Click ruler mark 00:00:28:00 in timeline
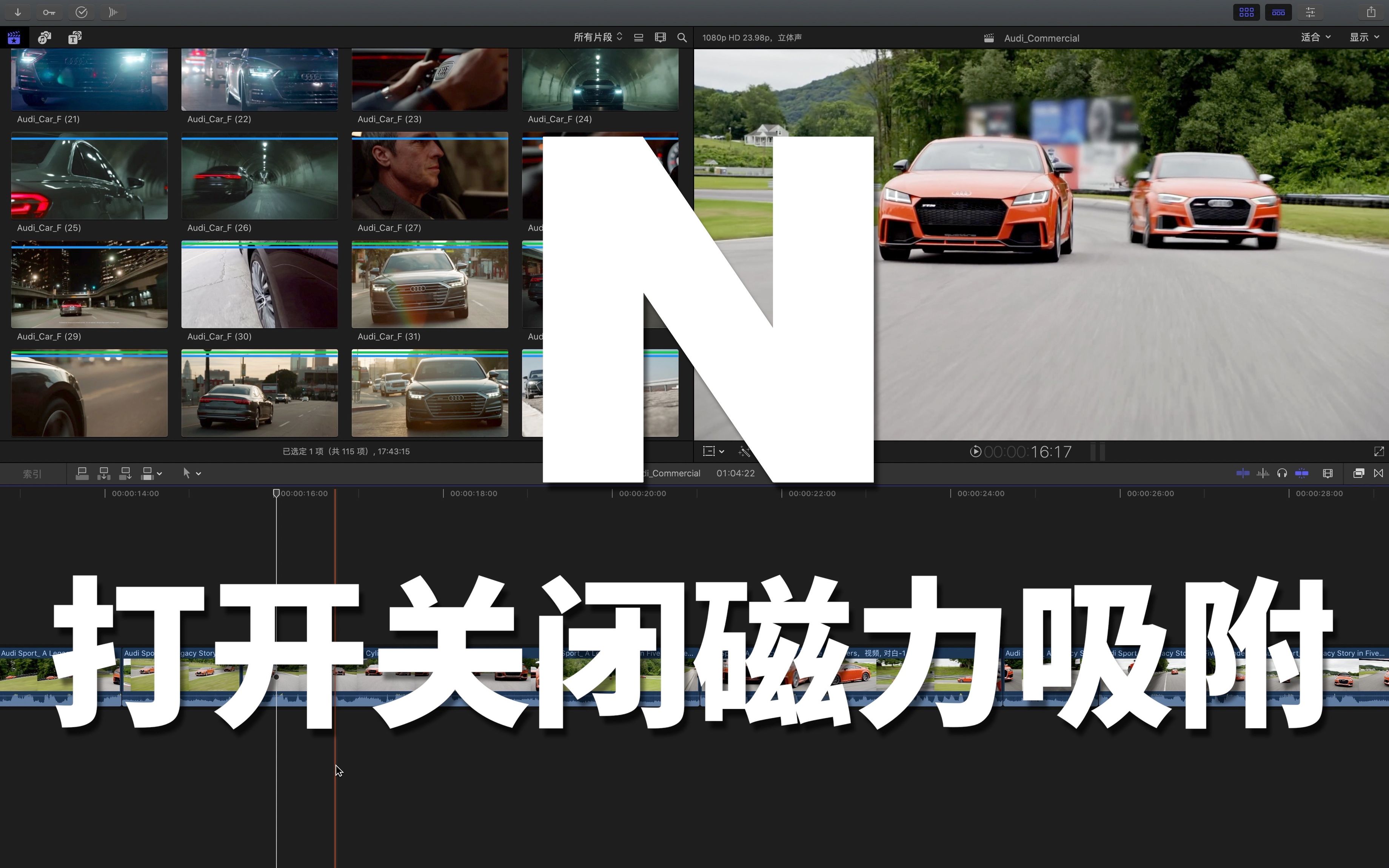 (x=1319, y=494)
